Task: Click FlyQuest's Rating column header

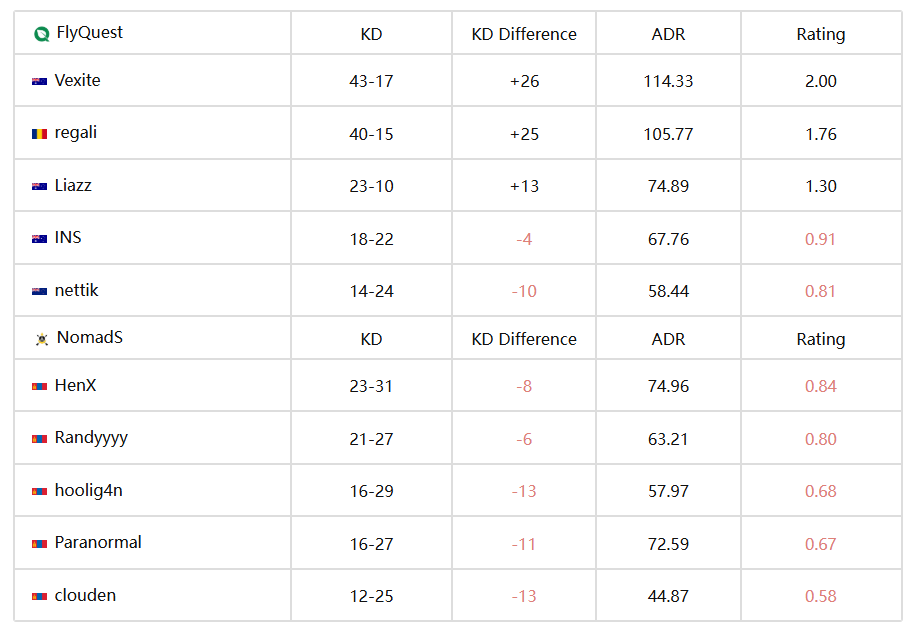Action: click(821, 34)
